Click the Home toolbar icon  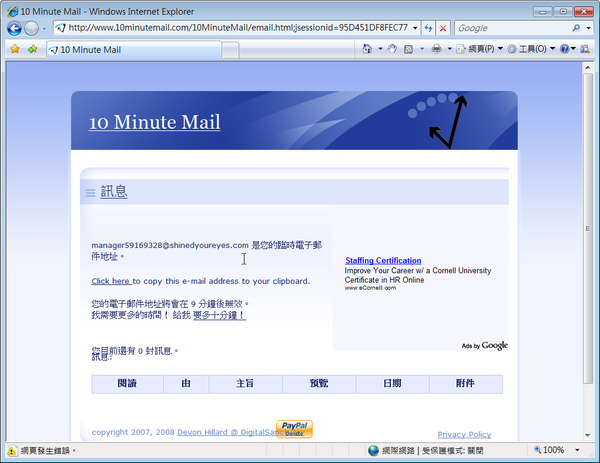[367, 49]
